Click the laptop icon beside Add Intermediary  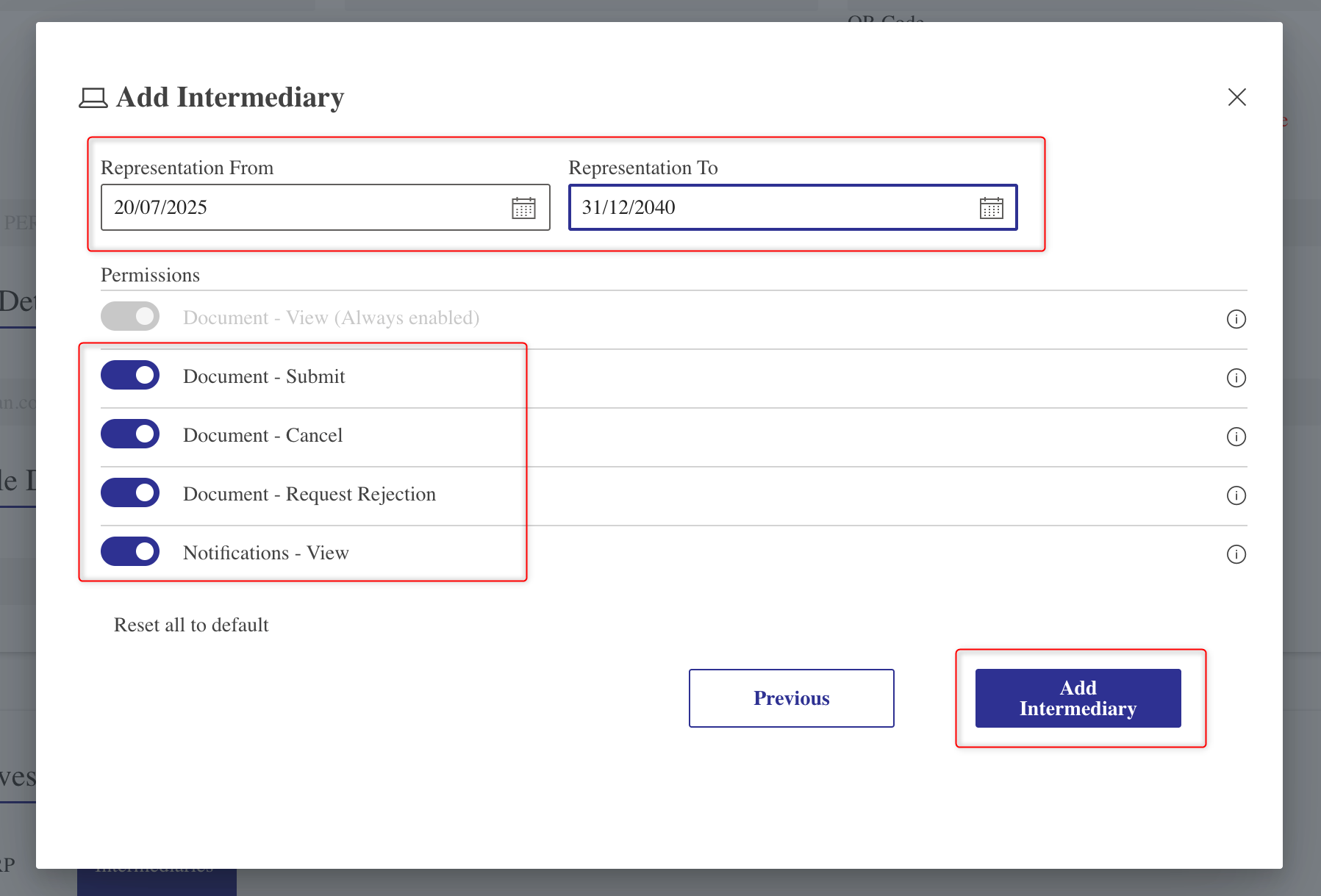93,98
